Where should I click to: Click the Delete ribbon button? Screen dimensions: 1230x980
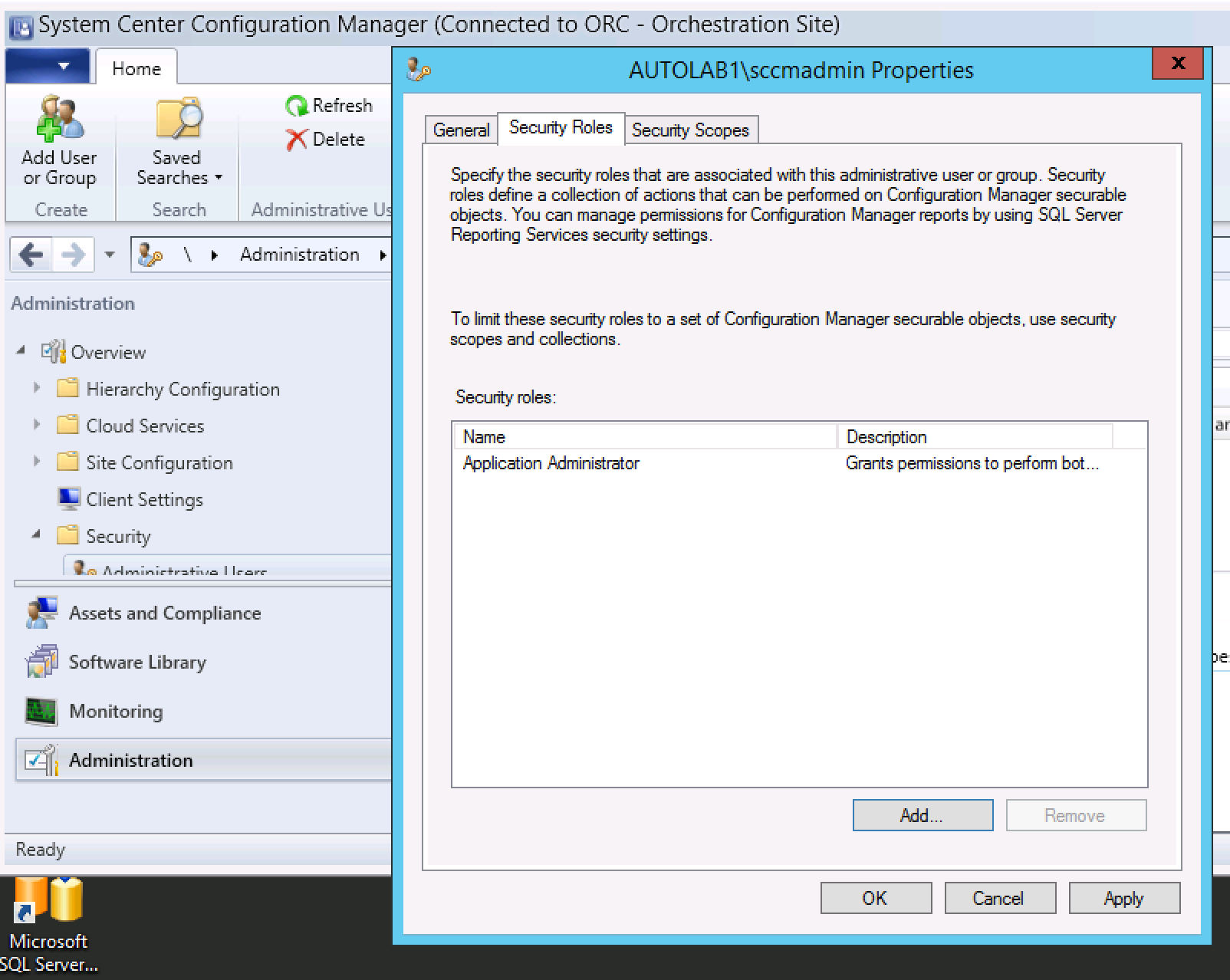click(x=326, y=140)
